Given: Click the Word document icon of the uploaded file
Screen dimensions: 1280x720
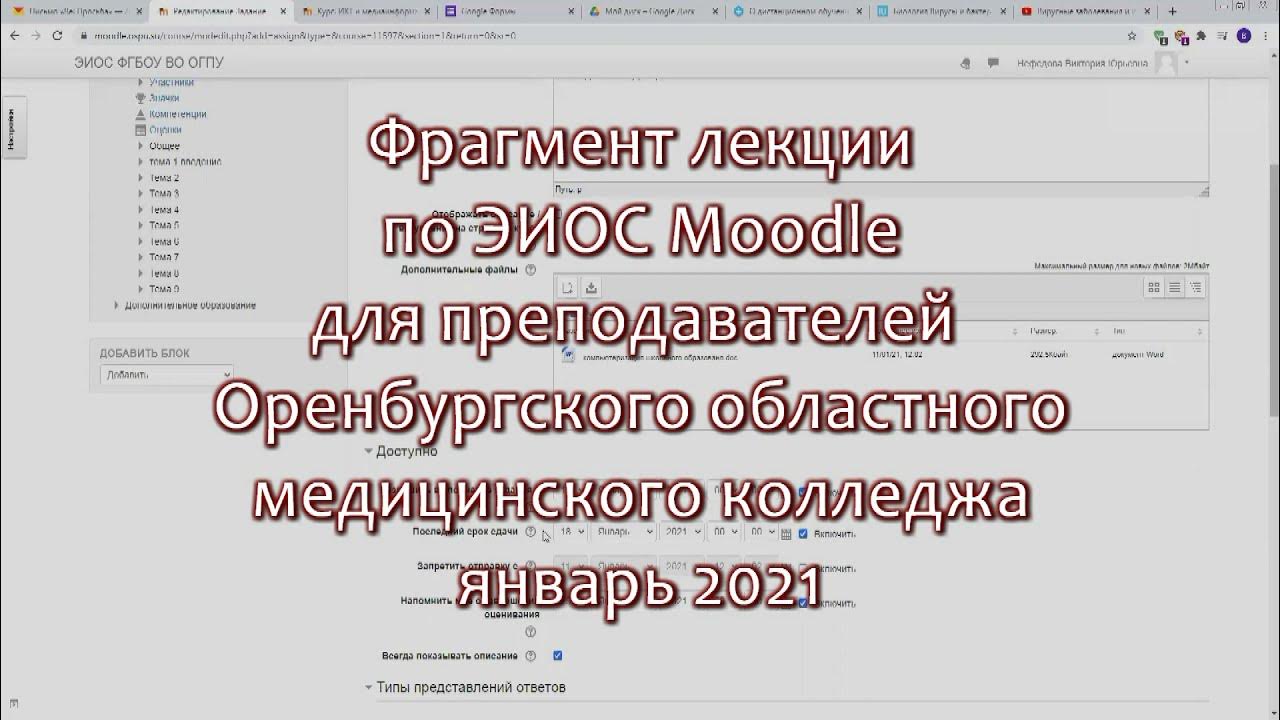Looking at the screenshot, I should [568, 354].
